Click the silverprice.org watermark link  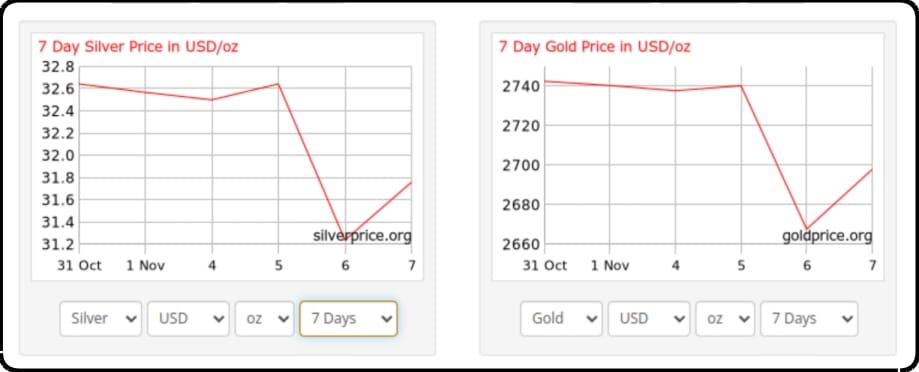coord(362,236)
